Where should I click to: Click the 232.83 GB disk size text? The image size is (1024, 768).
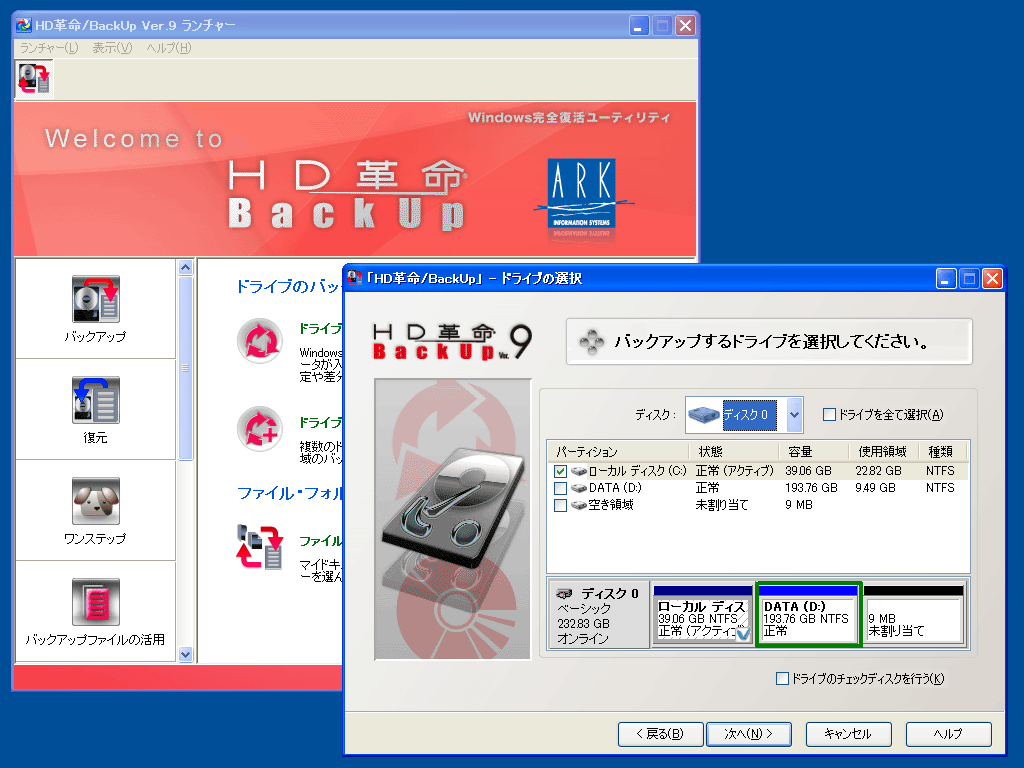pyautogui.click(x=583, y=624)
